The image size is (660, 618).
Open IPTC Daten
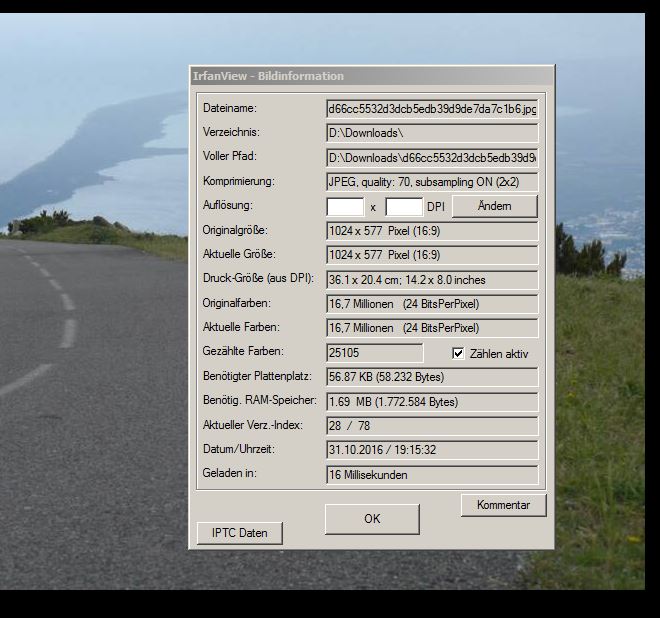tap(239, 533)
